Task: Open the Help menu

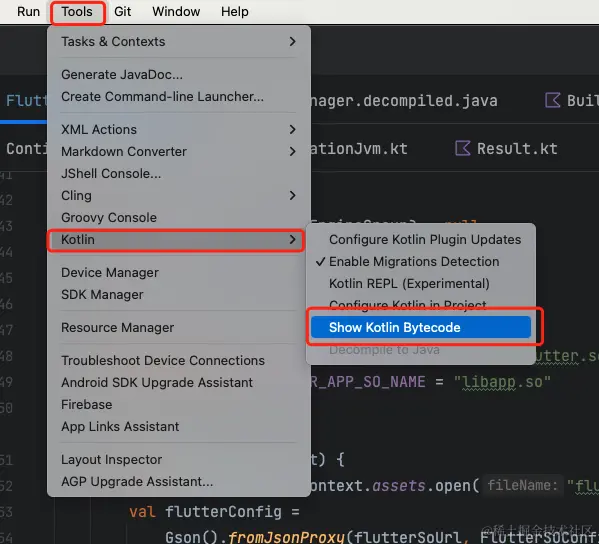Action: (235, 11)
